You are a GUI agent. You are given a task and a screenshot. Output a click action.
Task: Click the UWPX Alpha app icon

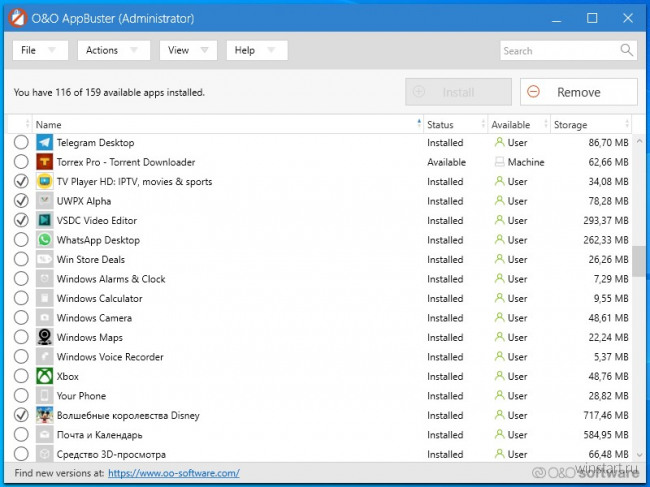(x=44, y=201)
